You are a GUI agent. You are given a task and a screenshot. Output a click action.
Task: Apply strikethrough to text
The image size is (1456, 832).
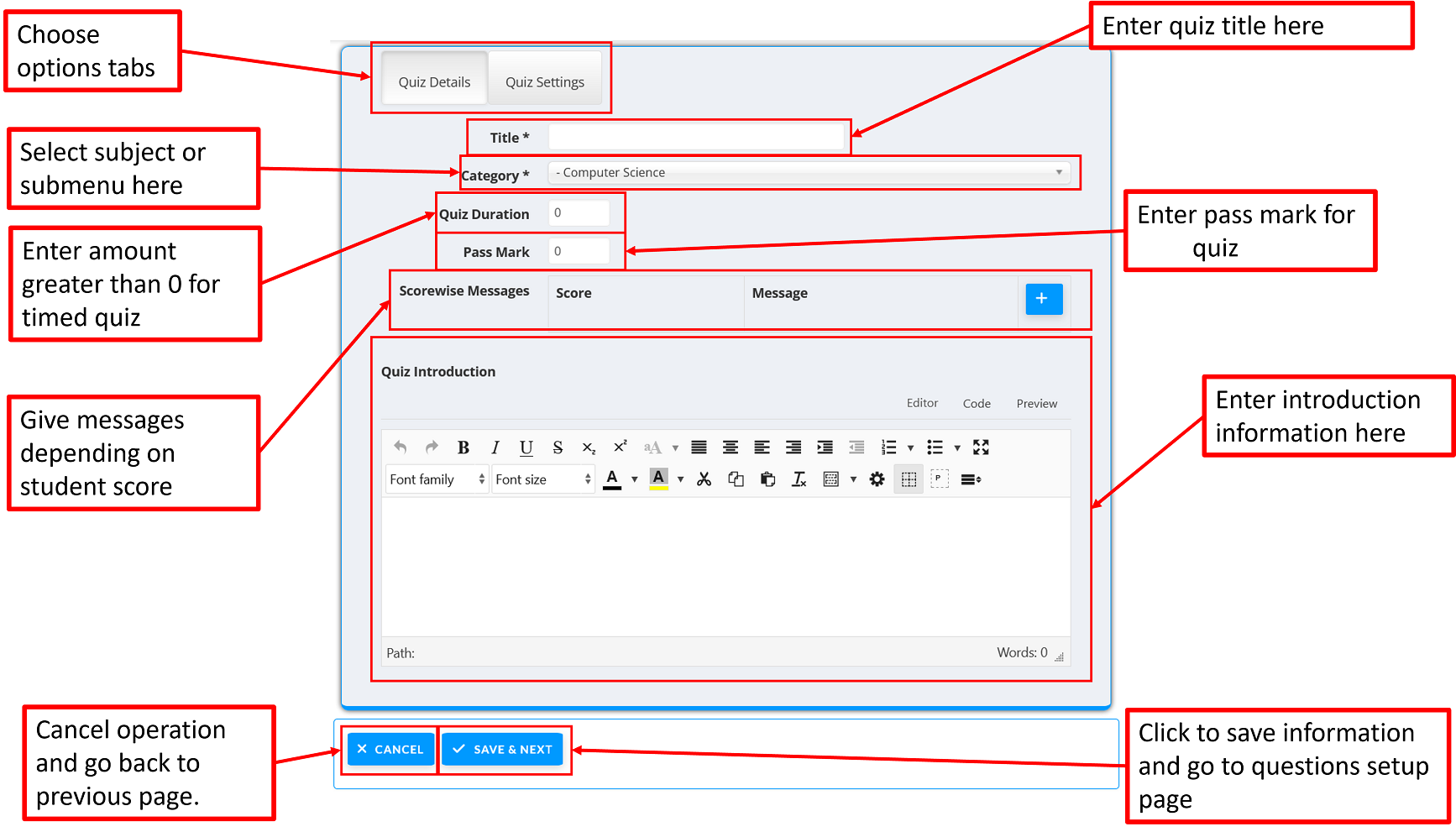click(558, 447)
